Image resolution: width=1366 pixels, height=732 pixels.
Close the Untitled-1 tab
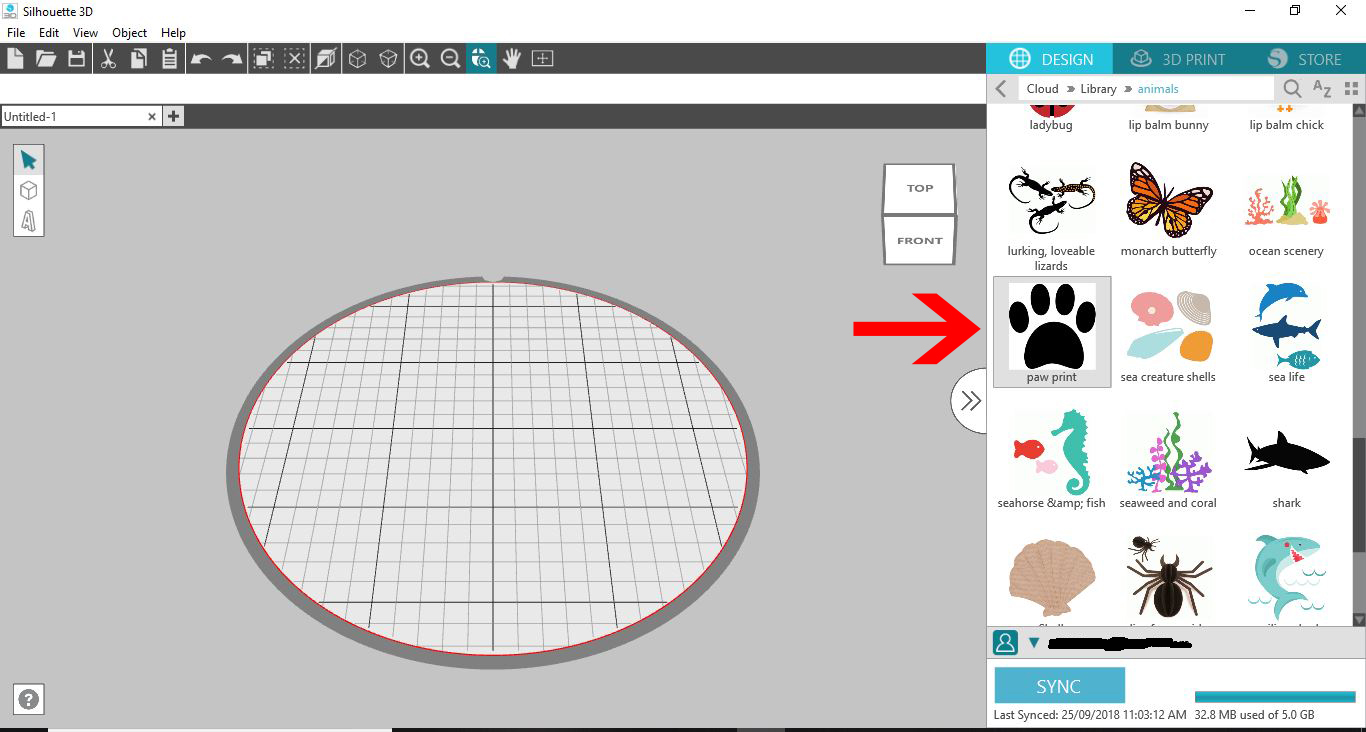[152, 116]
